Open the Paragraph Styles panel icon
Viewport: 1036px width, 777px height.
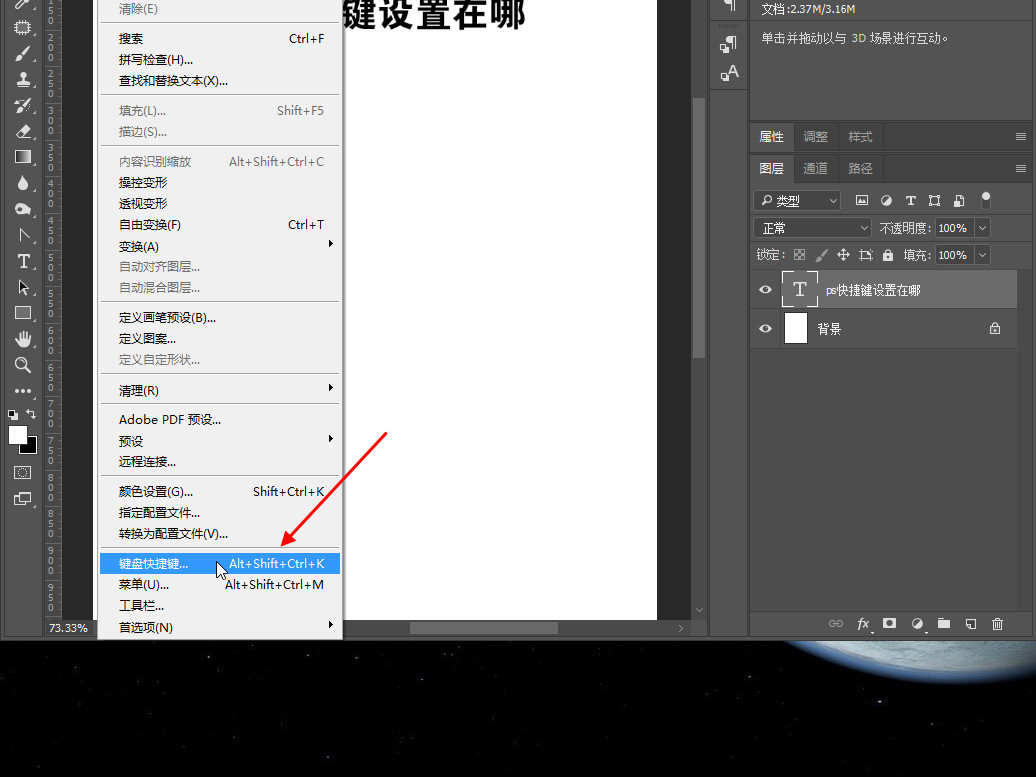(x=728, y=44)
